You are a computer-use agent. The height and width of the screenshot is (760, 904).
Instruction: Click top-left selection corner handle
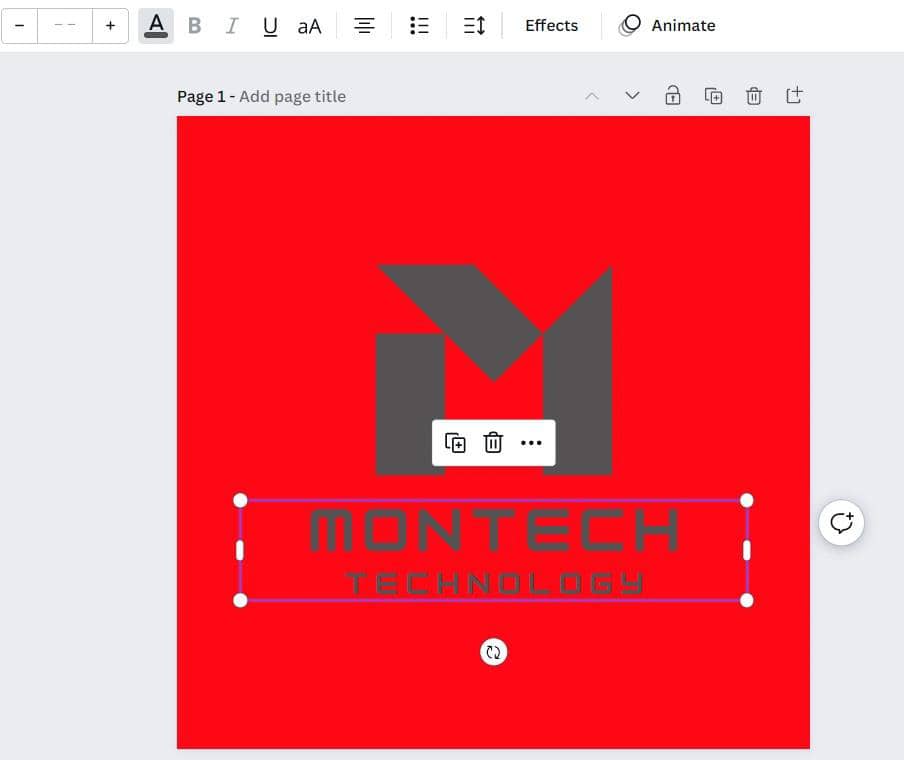[x=240, y=500]
